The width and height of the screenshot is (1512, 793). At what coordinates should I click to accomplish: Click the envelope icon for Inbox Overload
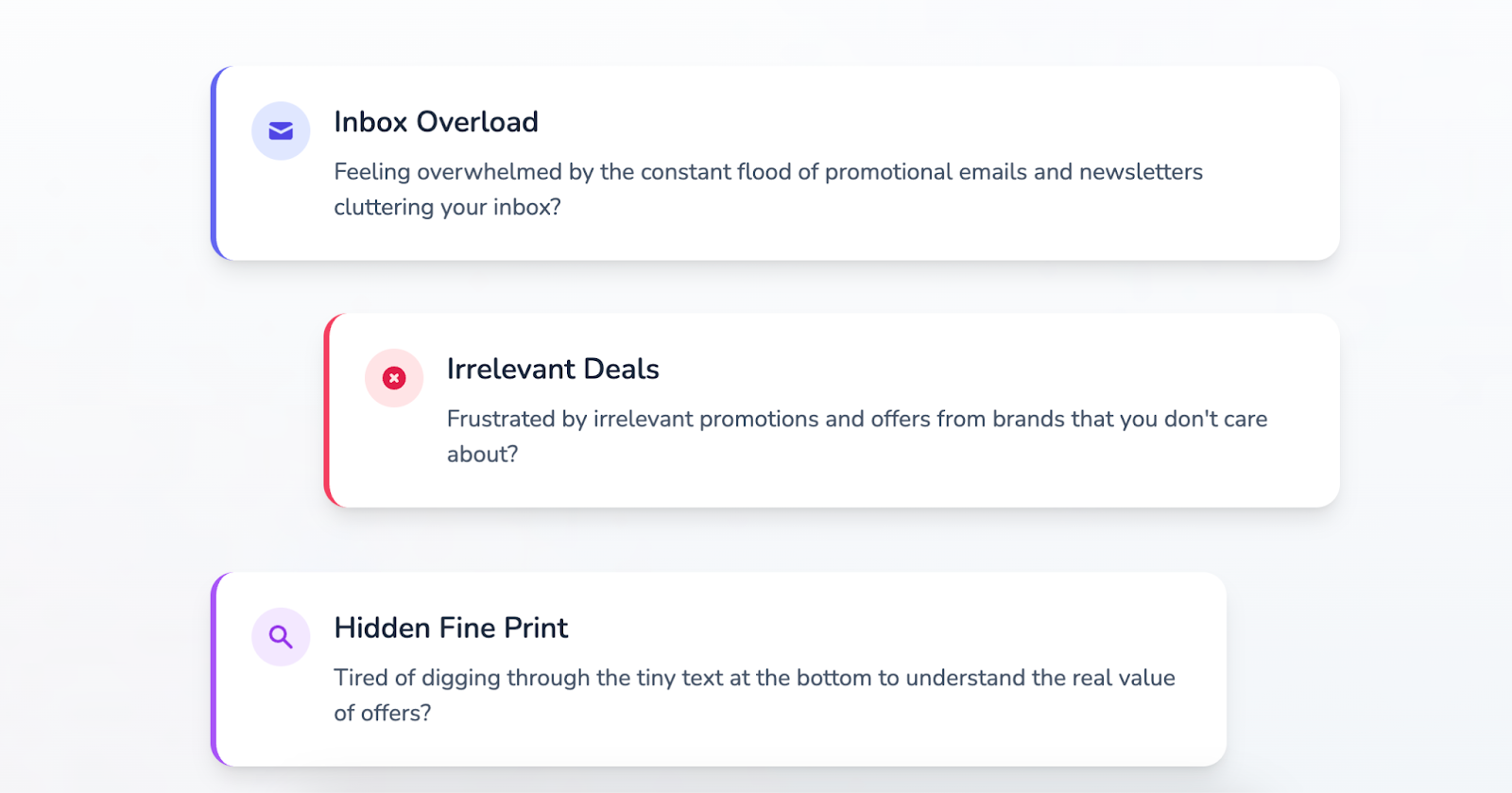281,130
